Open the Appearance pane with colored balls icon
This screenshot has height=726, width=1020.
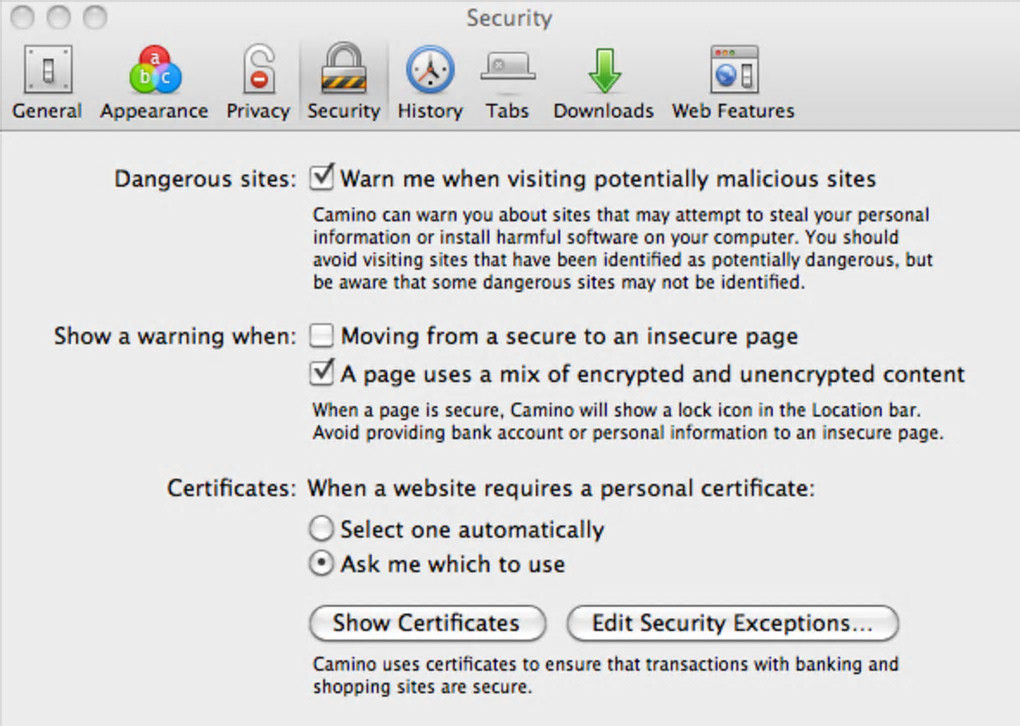(x=154, y=71)
